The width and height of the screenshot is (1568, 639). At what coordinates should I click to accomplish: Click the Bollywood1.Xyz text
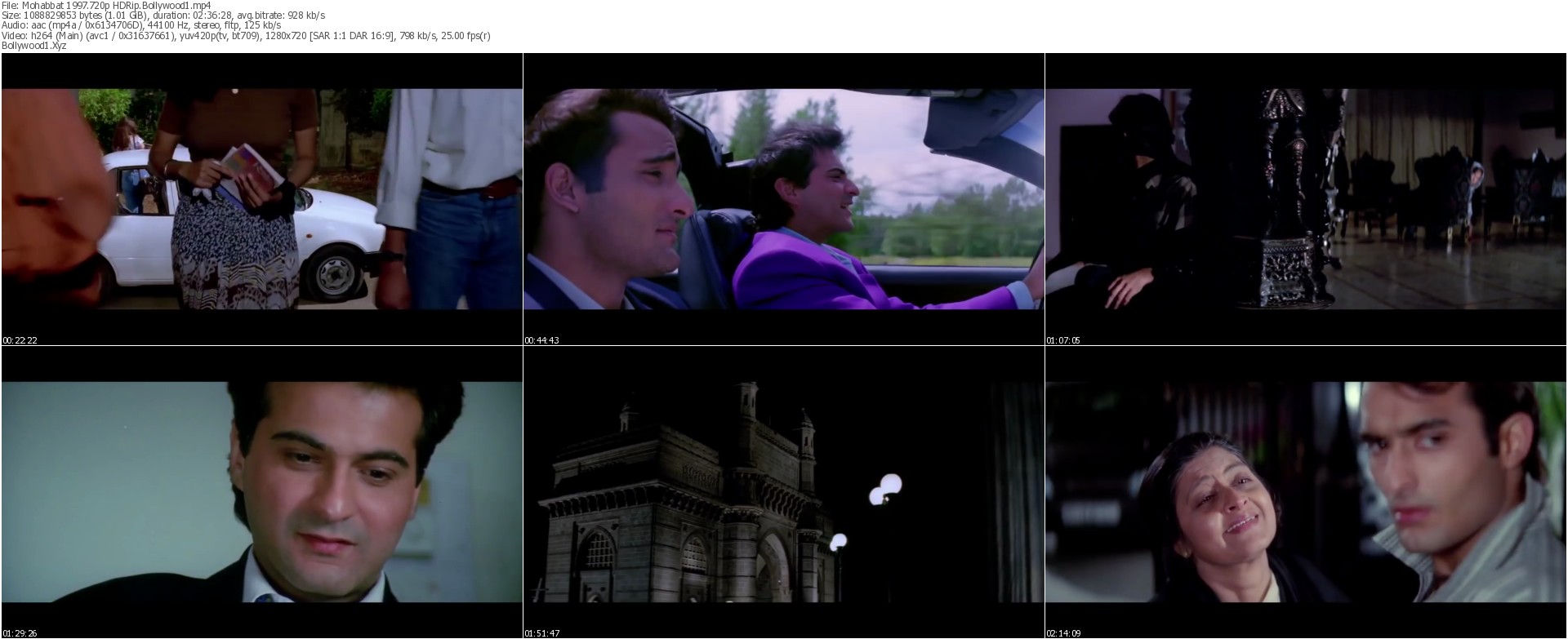coord(34,46)
